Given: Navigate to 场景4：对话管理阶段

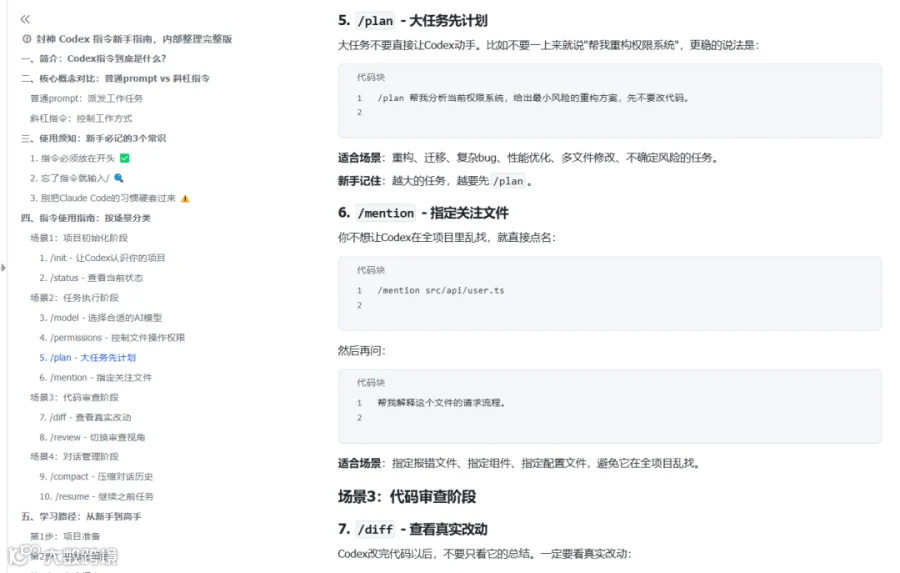Looking at the screenshot, I should coord(75,456).
